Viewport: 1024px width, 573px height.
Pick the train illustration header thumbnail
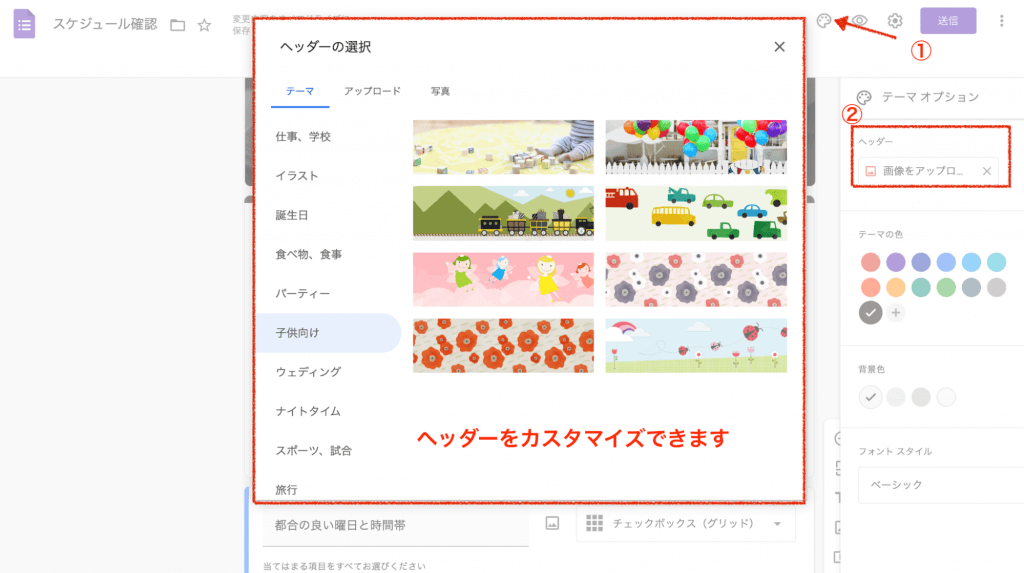coord(503,213)
